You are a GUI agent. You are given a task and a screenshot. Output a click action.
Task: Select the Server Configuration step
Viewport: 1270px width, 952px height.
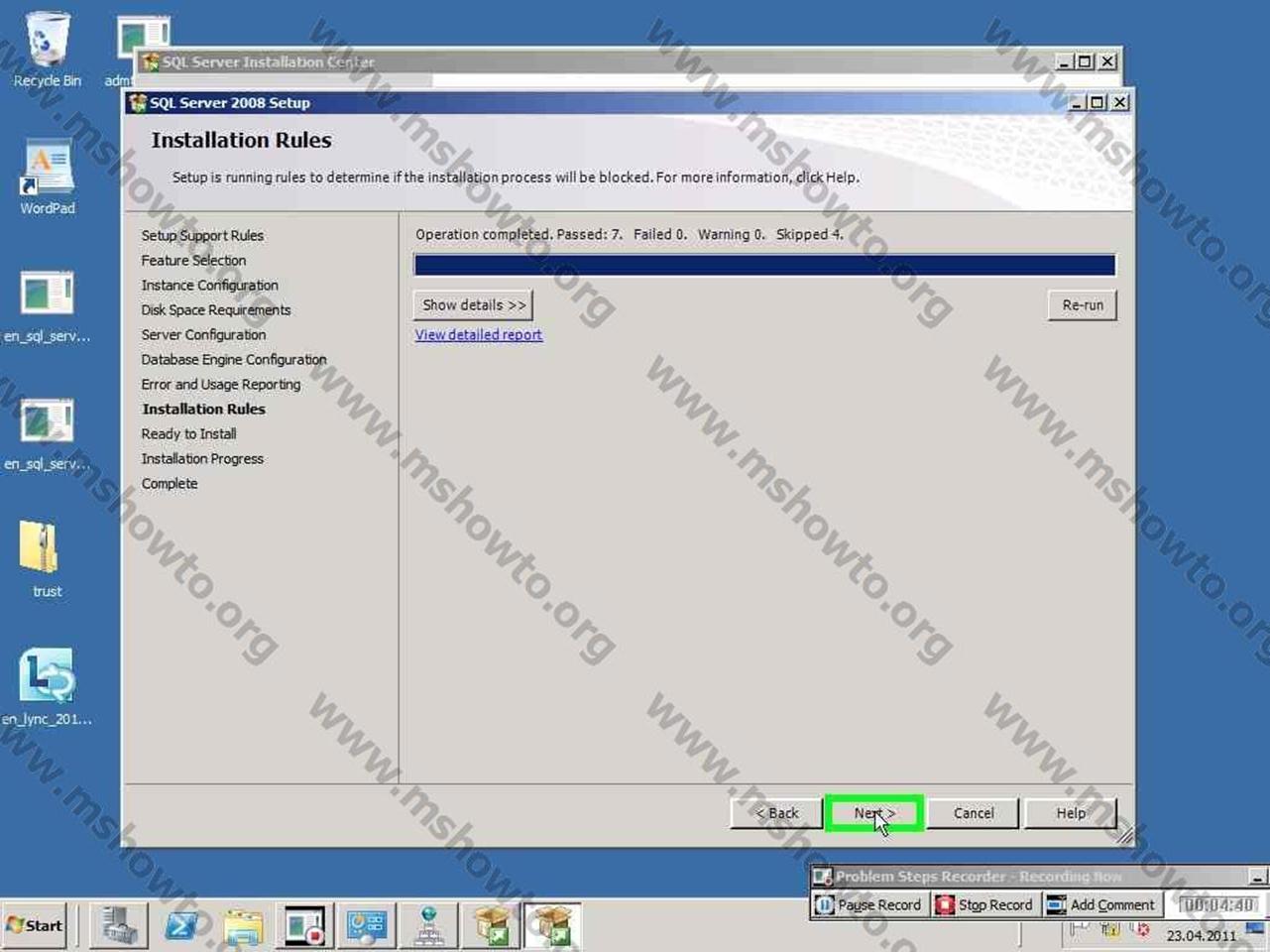[x=203, y=334]
